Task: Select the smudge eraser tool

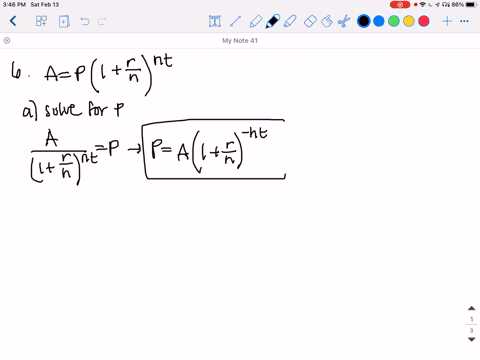Action: point(327,21)
